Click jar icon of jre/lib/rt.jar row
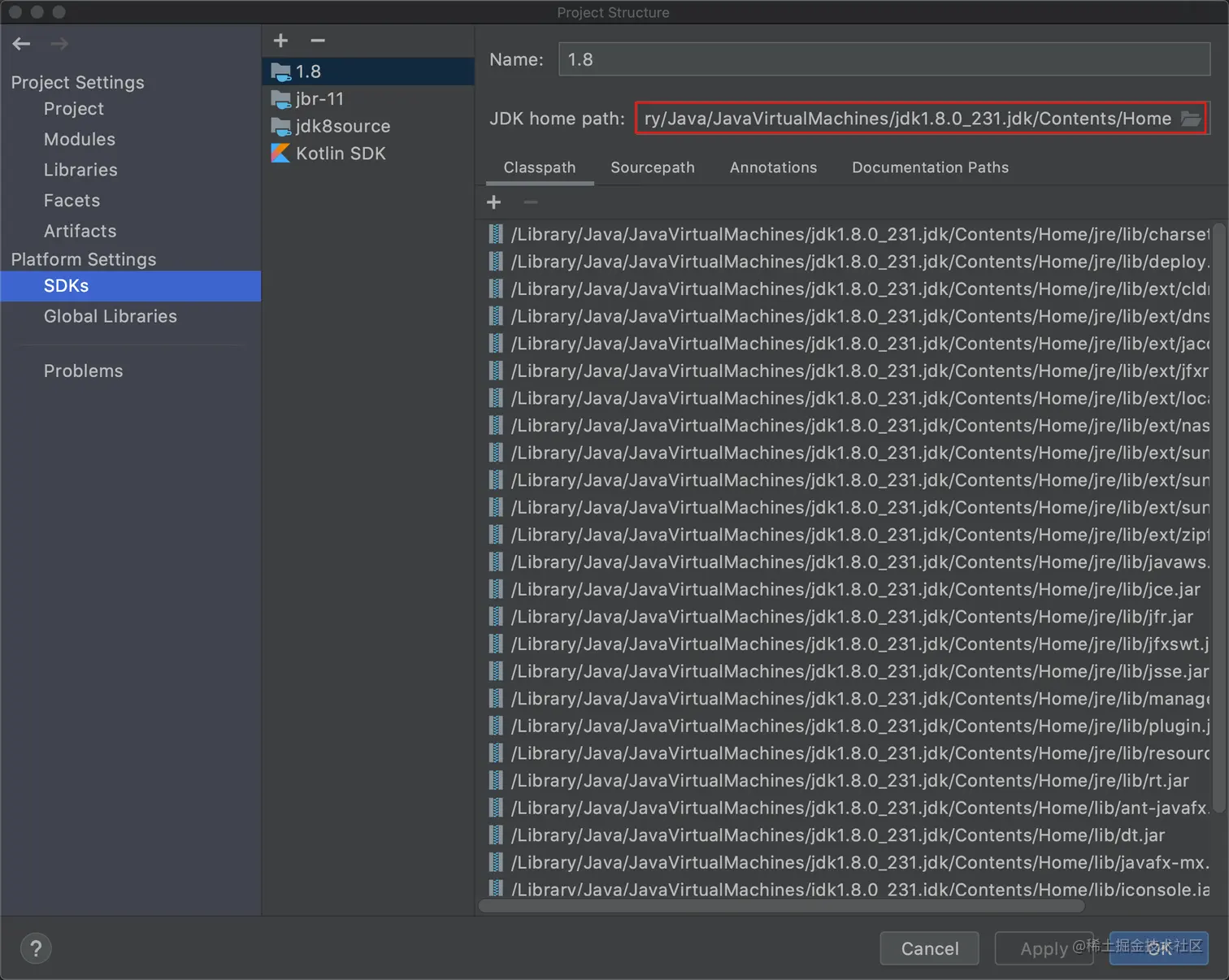1229x980 pixels. coord(495,780)
